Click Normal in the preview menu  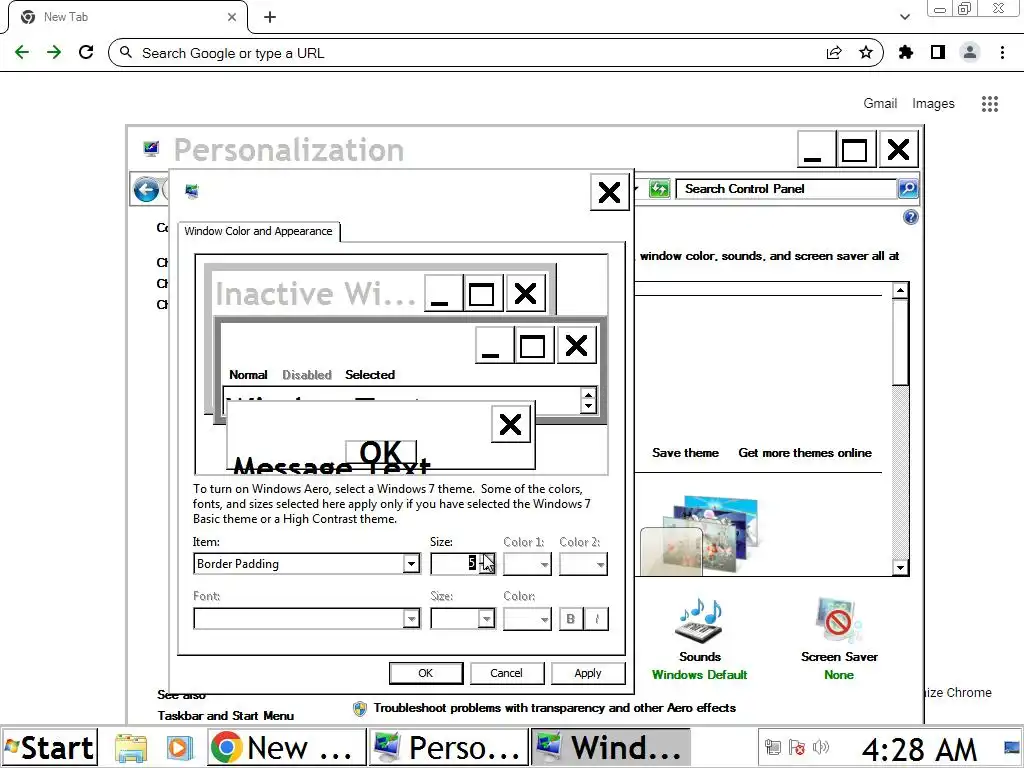[248, 375]
